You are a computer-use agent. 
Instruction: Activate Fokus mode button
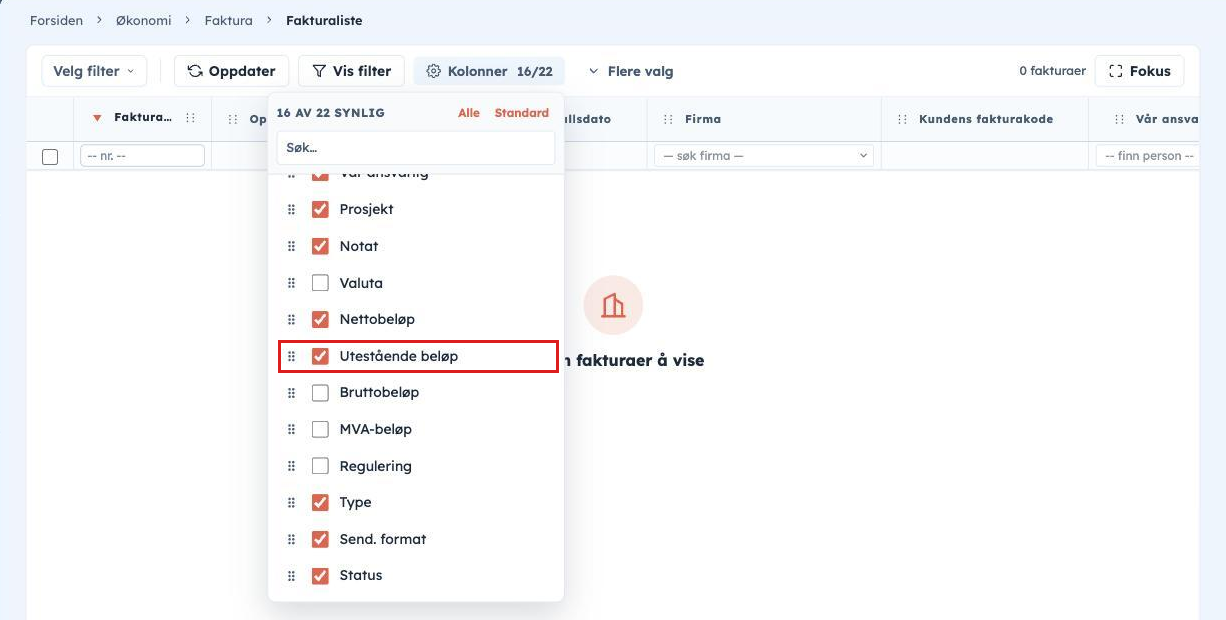point(1140,71)
